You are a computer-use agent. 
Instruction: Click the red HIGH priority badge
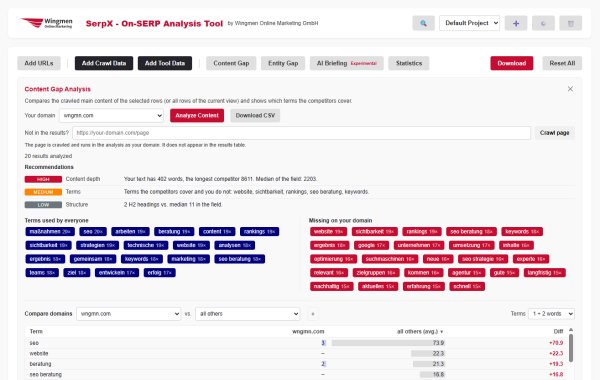(x=43, y=179)
